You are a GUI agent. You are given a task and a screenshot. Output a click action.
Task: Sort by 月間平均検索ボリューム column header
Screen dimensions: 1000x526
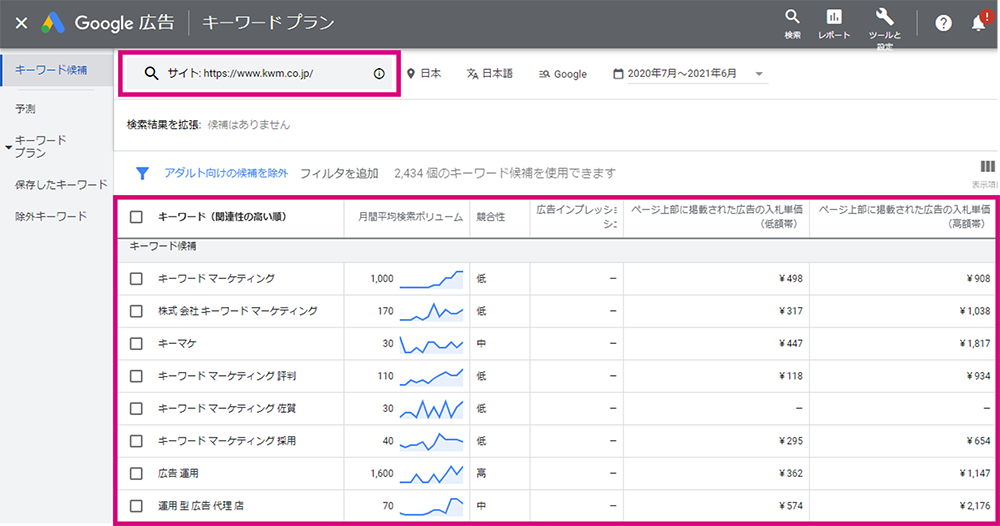(410, 217)
